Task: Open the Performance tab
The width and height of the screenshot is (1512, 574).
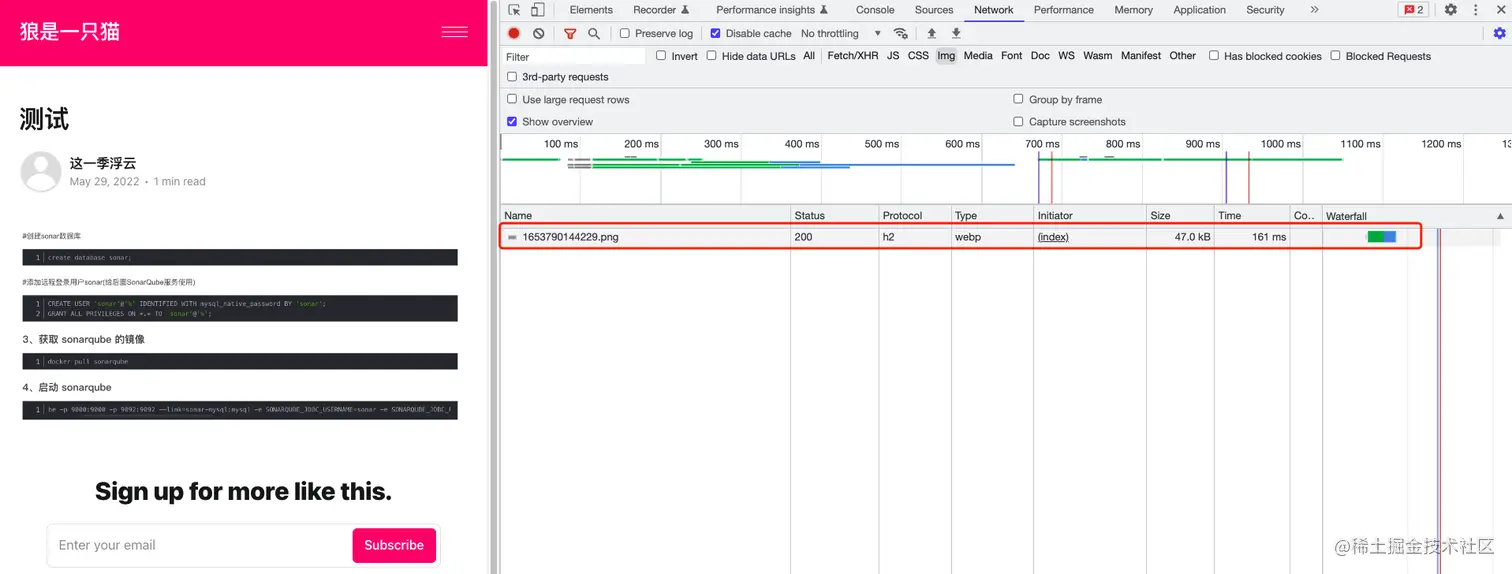Action: (1064, 10)
